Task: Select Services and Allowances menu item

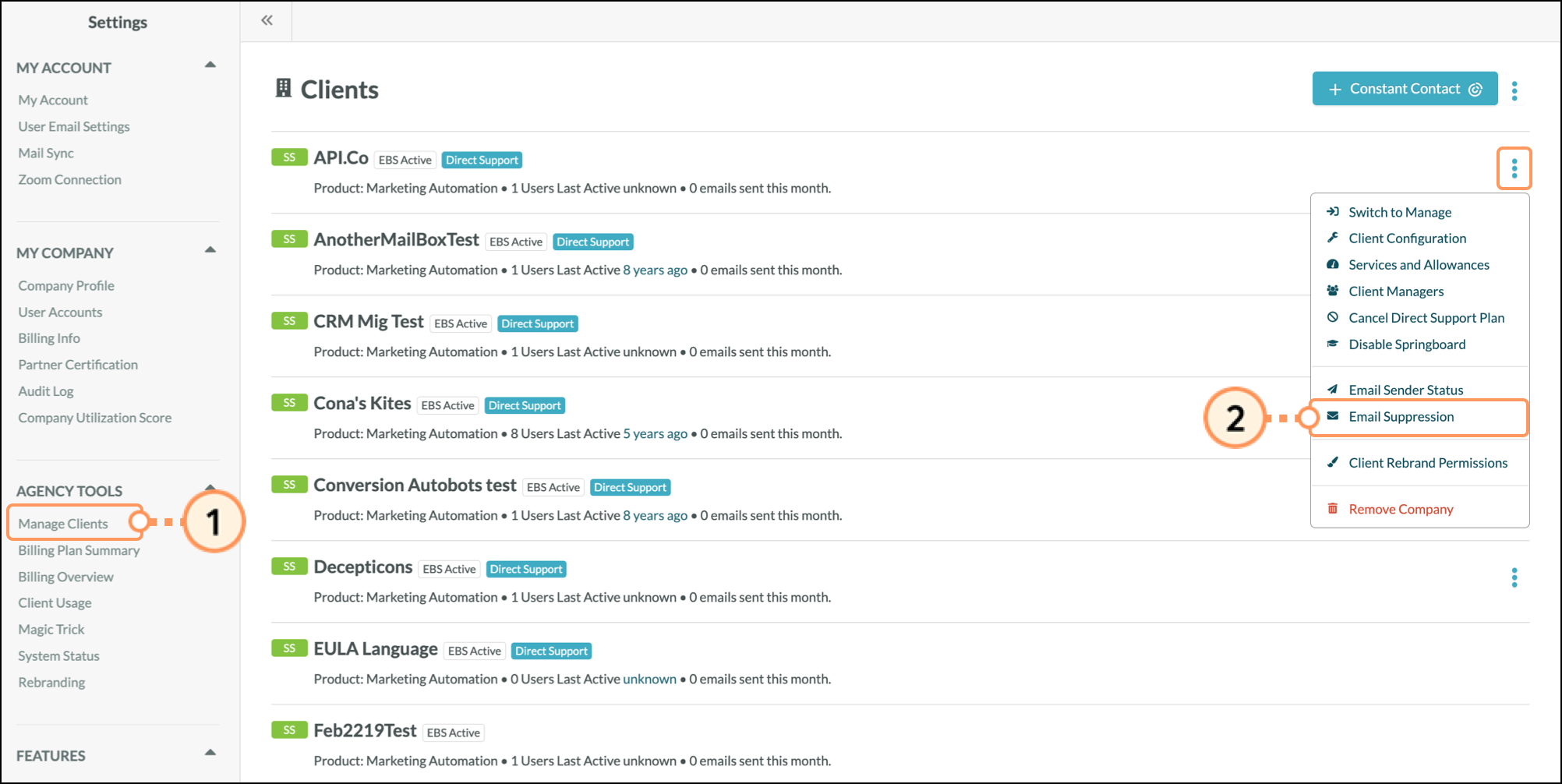Action: pyautogui.click(x=1419, y=265)
